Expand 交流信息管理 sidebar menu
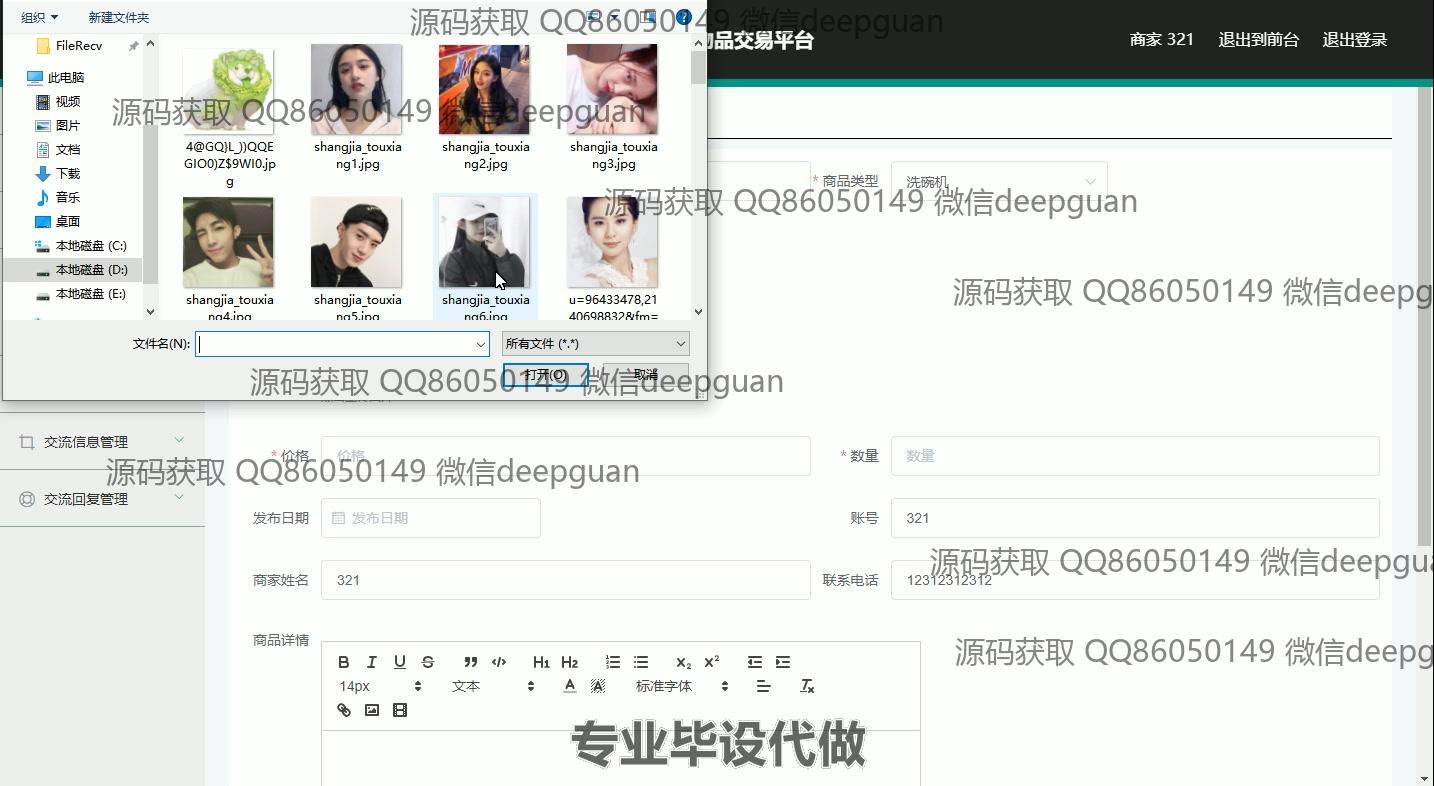 pos(102,442)
